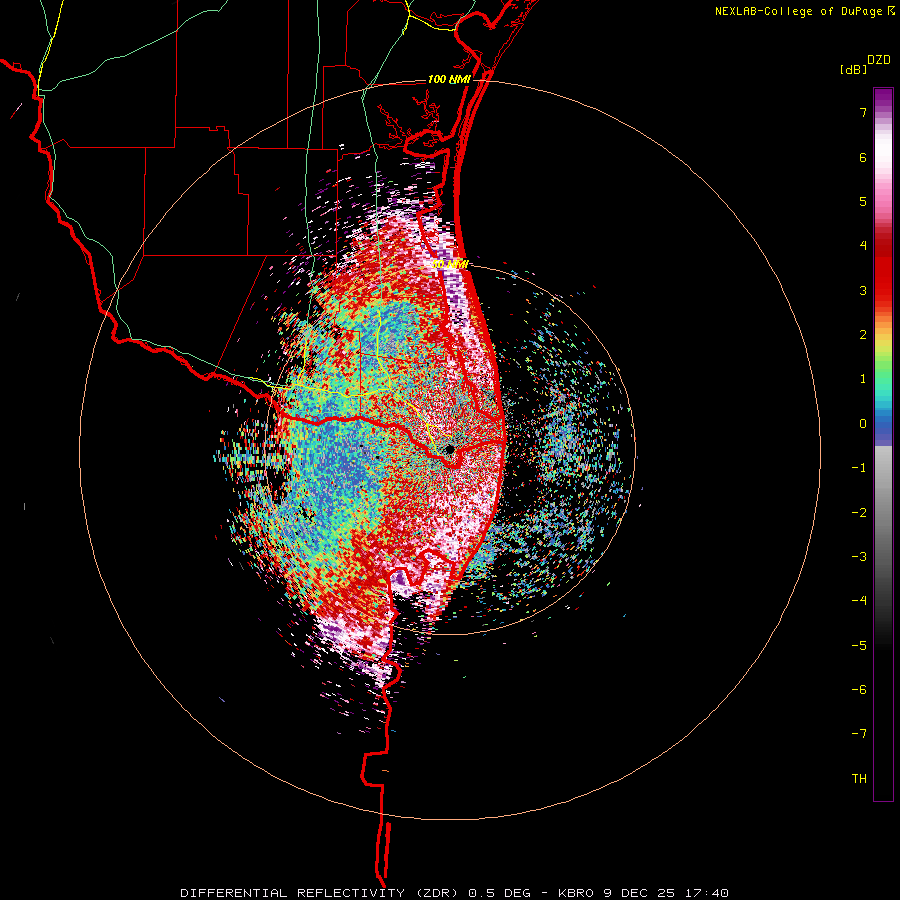Viewport: 900px width, 900px height.
Task: Click the 100 NMI range ring label
Action: point(449,79)
